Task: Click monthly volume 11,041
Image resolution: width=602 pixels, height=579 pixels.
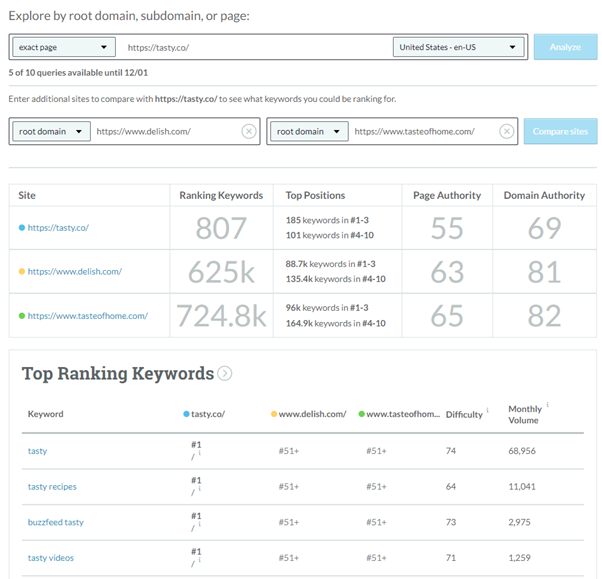Action: coord(522,486)
